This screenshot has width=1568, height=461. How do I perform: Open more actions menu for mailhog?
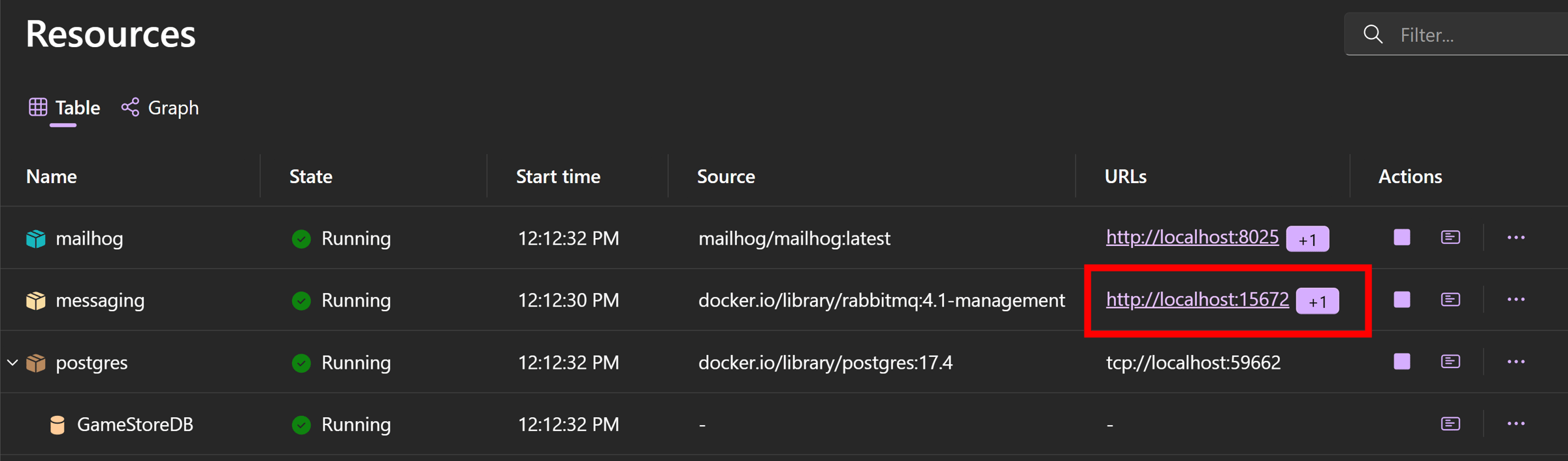(1516, 237)
